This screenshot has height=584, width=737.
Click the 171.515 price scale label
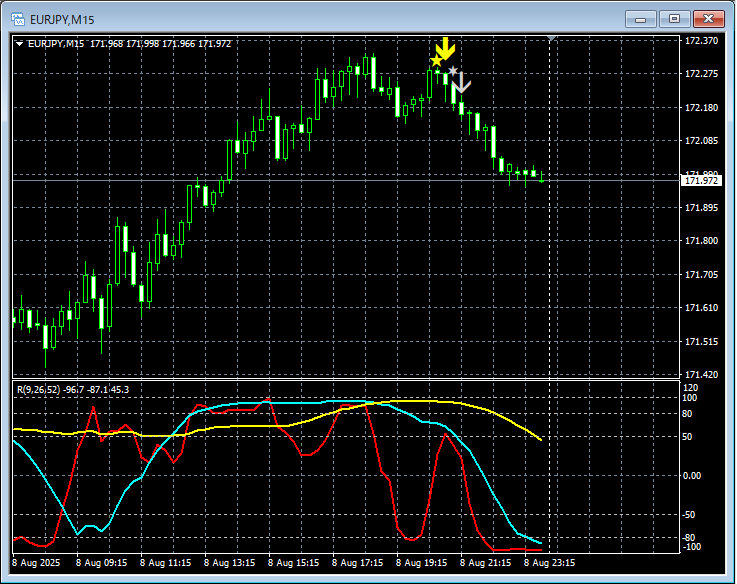click(701, 342)
